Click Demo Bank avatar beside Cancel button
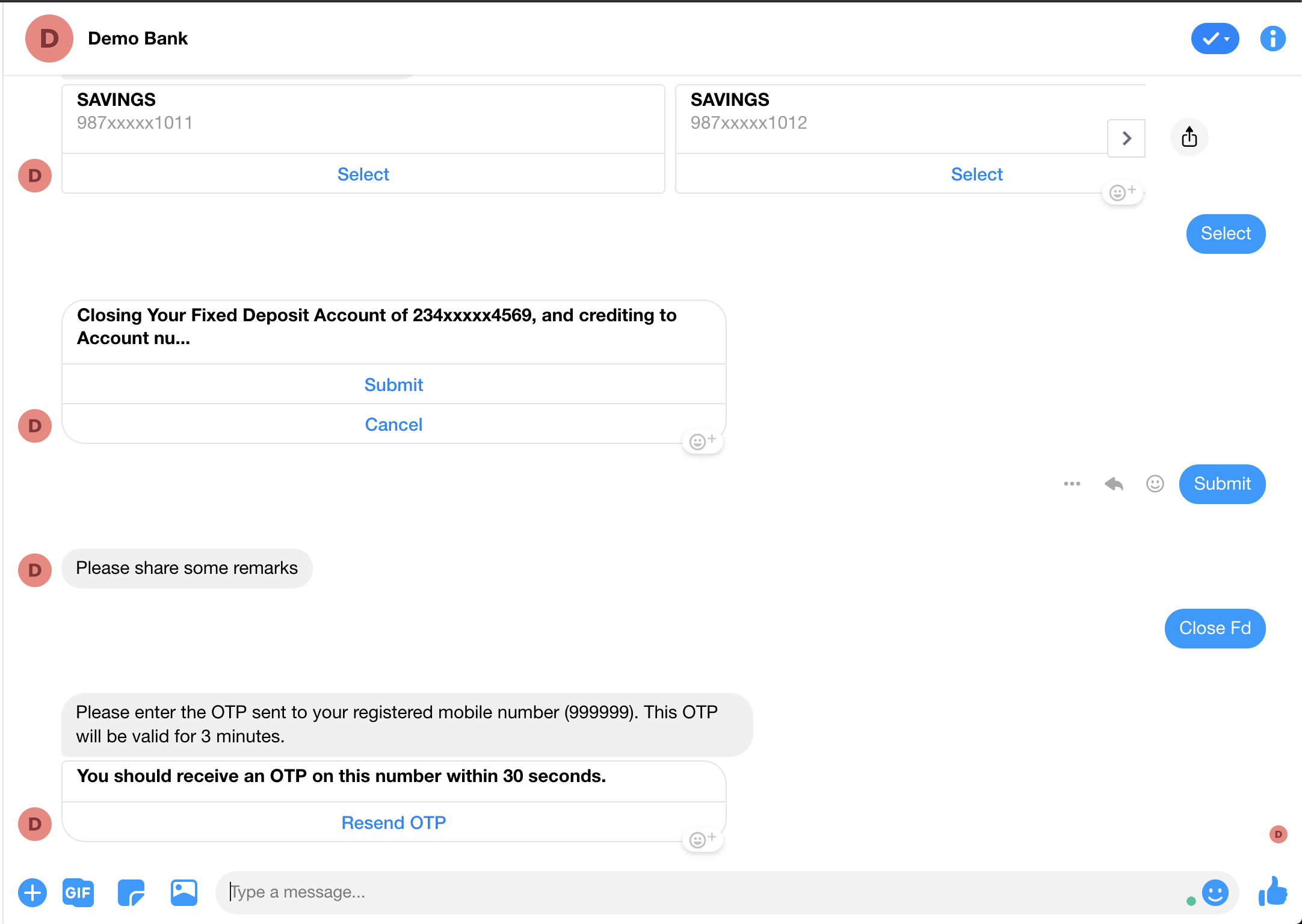The height and width of the screenshot is (924, 1302). point(35,426)
